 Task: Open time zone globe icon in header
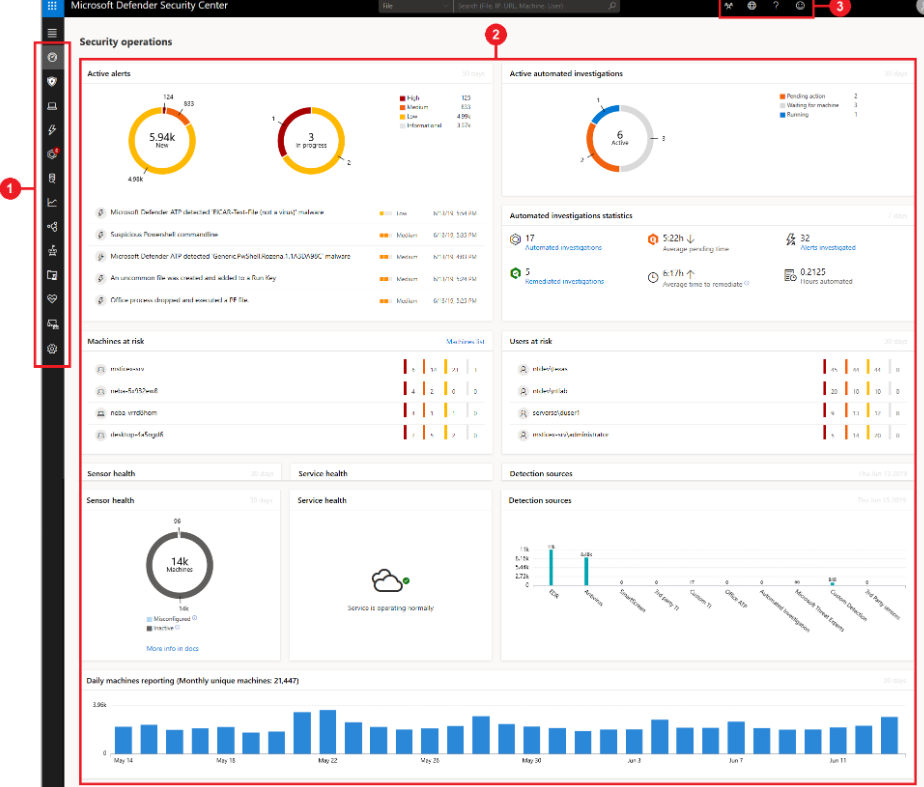(x=752, y=6)
